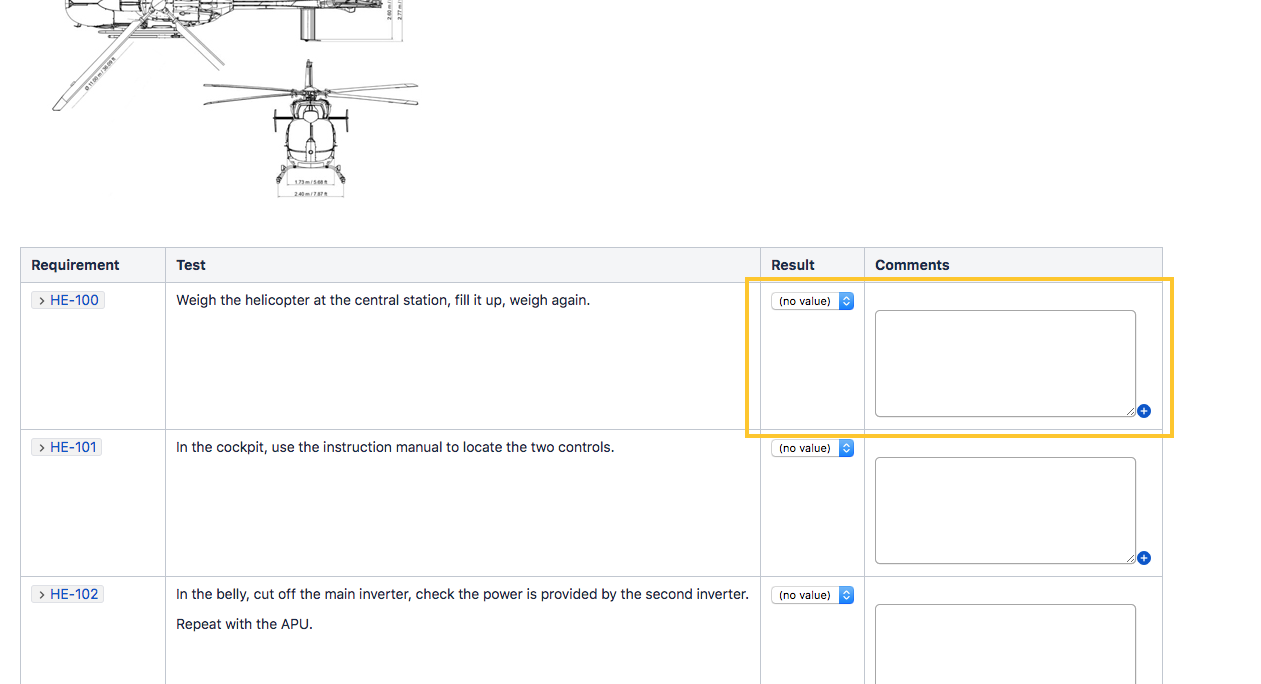Image resolution: width=1261 pixels, height=684 pixels.
Task: Focus the Comments text area for HE-102
Action: pos(1004,645)
